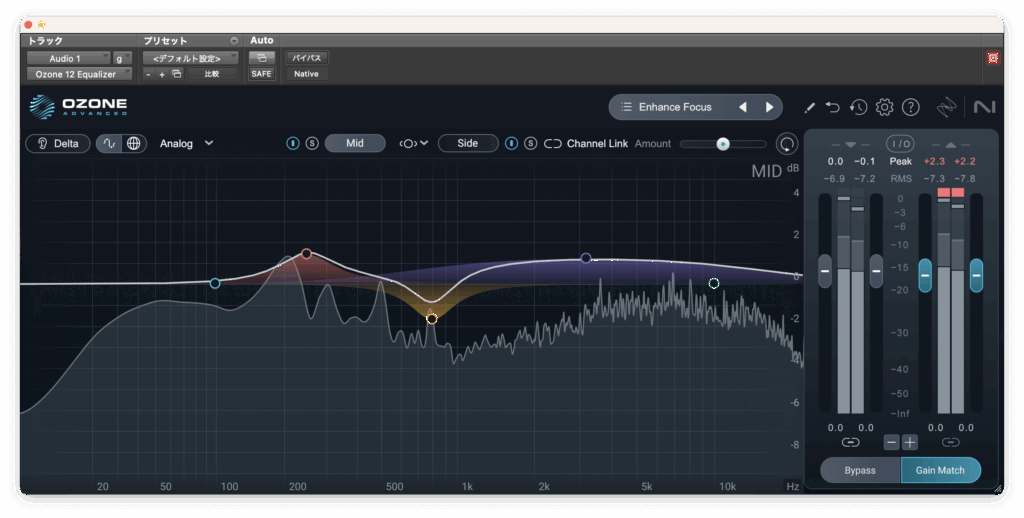Screen dimensions: 1024x518
Task: Solo the Mid channel
Action: [x=312, y=144]
